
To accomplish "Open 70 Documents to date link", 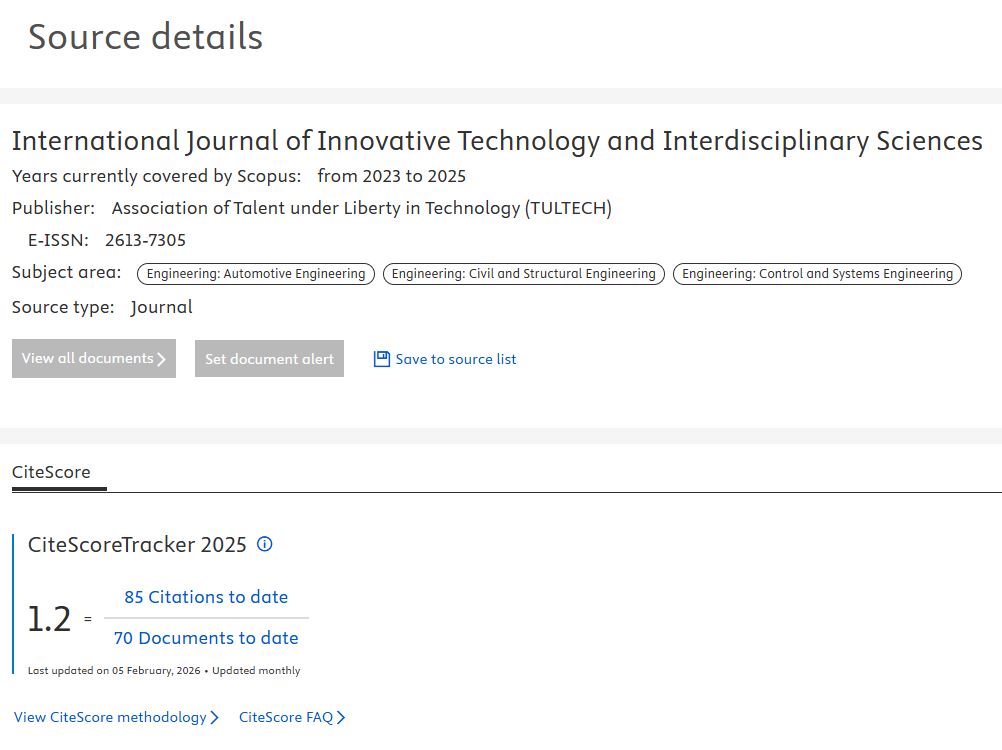I will [x=206, y=638].
